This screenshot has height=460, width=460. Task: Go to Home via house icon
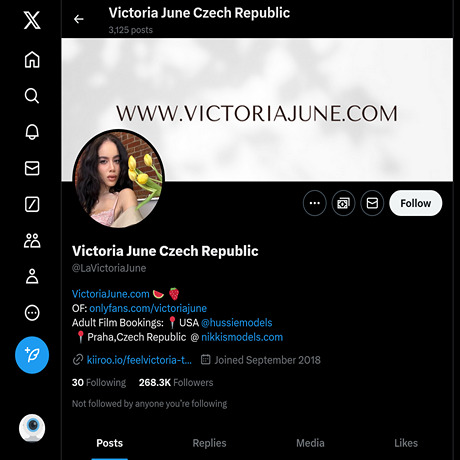[32, 60]
